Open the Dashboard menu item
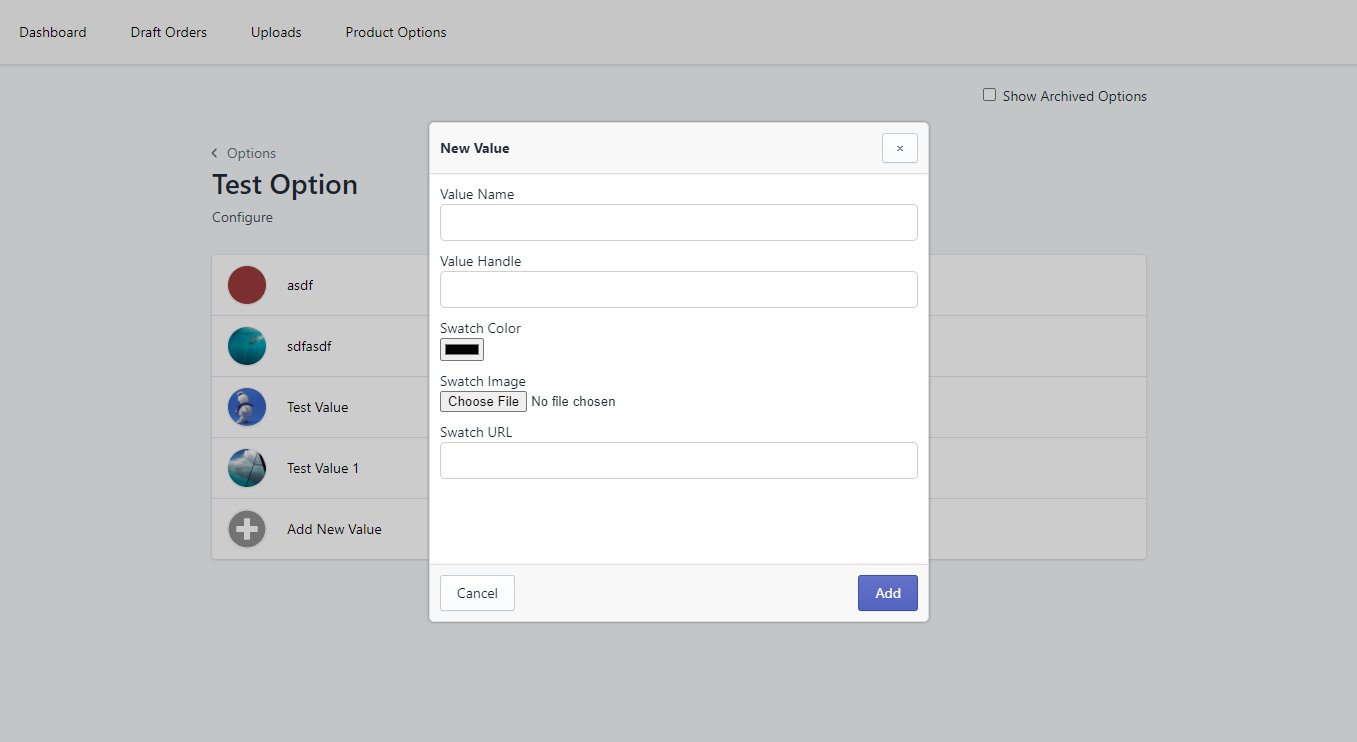The width and height of the screenshot is (1357, 742). coord(53,32)
